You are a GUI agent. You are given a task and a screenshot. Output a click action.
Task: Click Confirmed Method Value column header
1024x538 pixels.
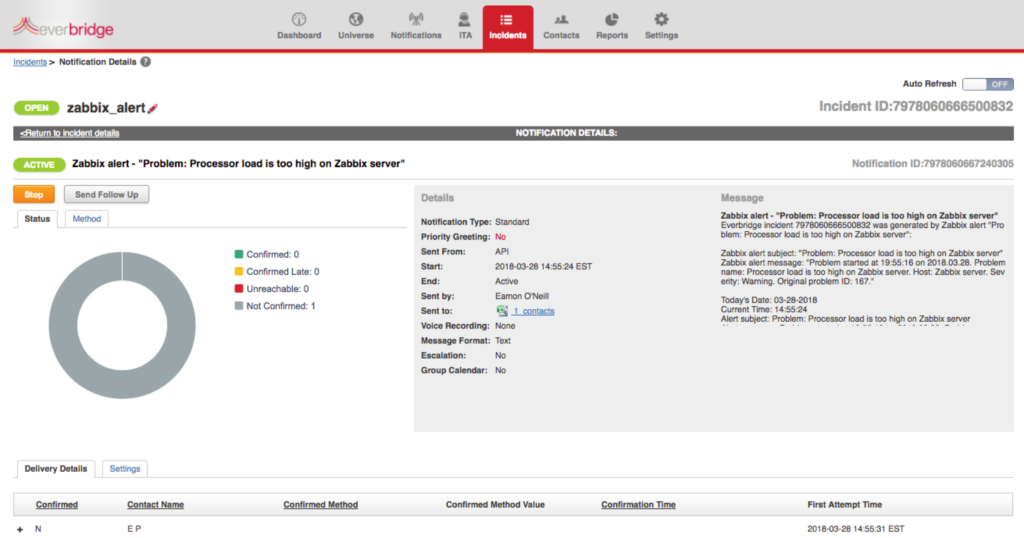495,505
